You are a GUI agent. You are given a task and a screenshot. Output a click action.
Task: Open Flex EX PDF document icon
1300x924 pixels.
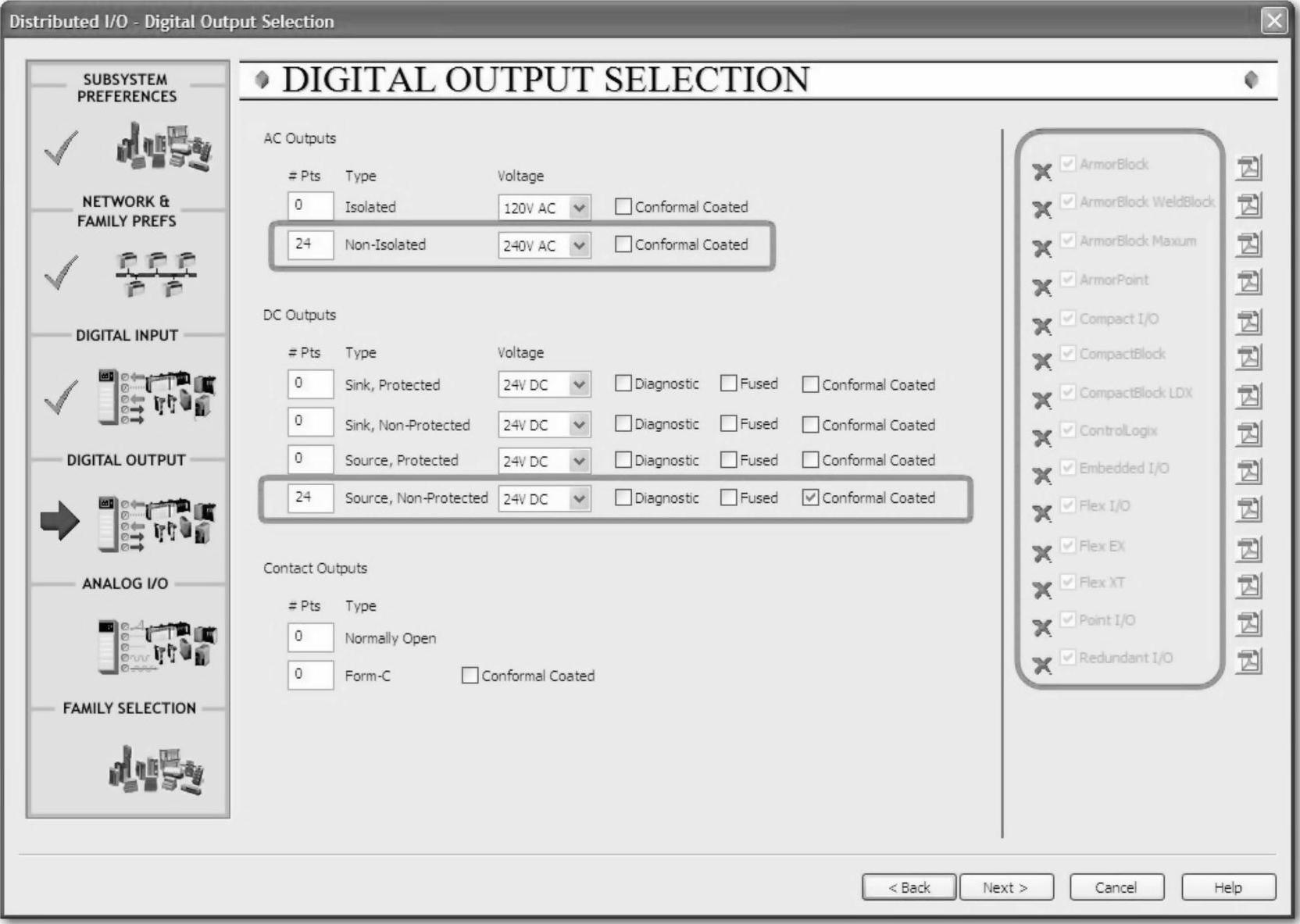(1248, 548)
